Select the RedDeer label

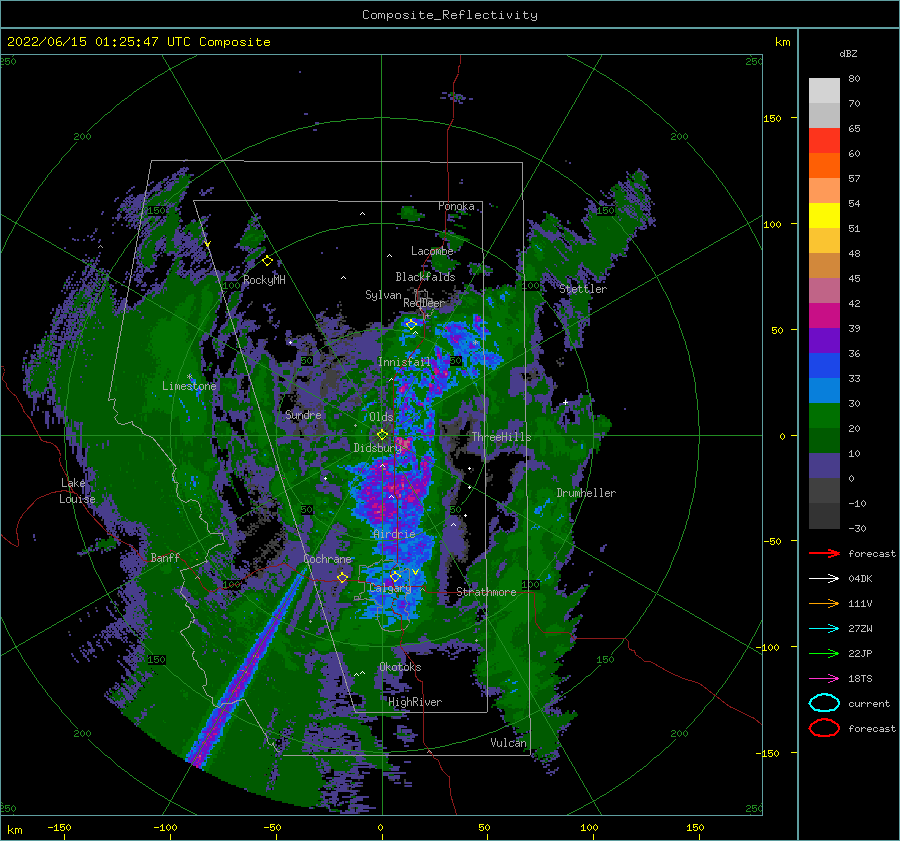(x=424, y=303)
